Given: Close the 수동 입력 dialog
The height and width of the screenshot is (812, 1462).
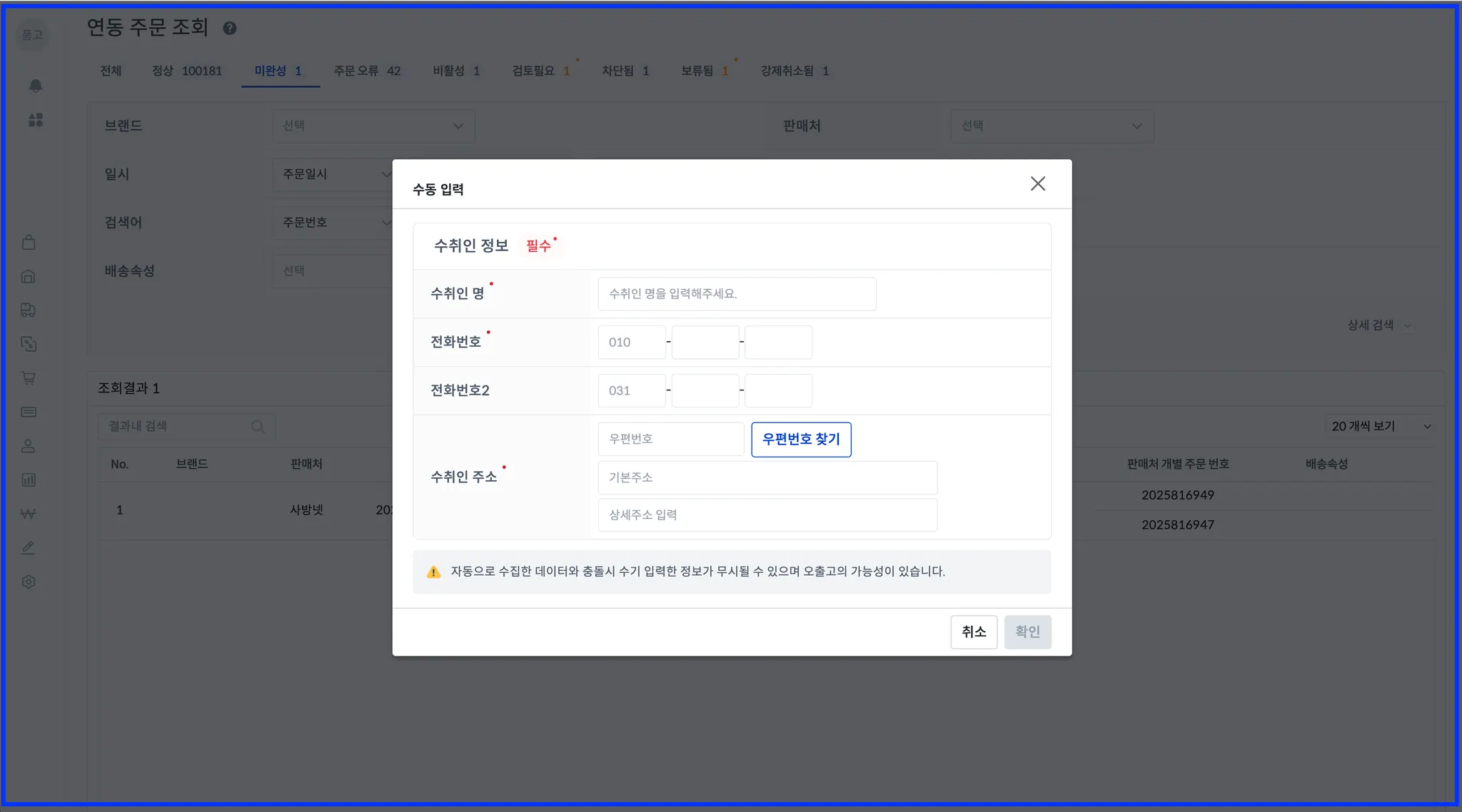Looking at the screenshot, I should point(1037,184).
